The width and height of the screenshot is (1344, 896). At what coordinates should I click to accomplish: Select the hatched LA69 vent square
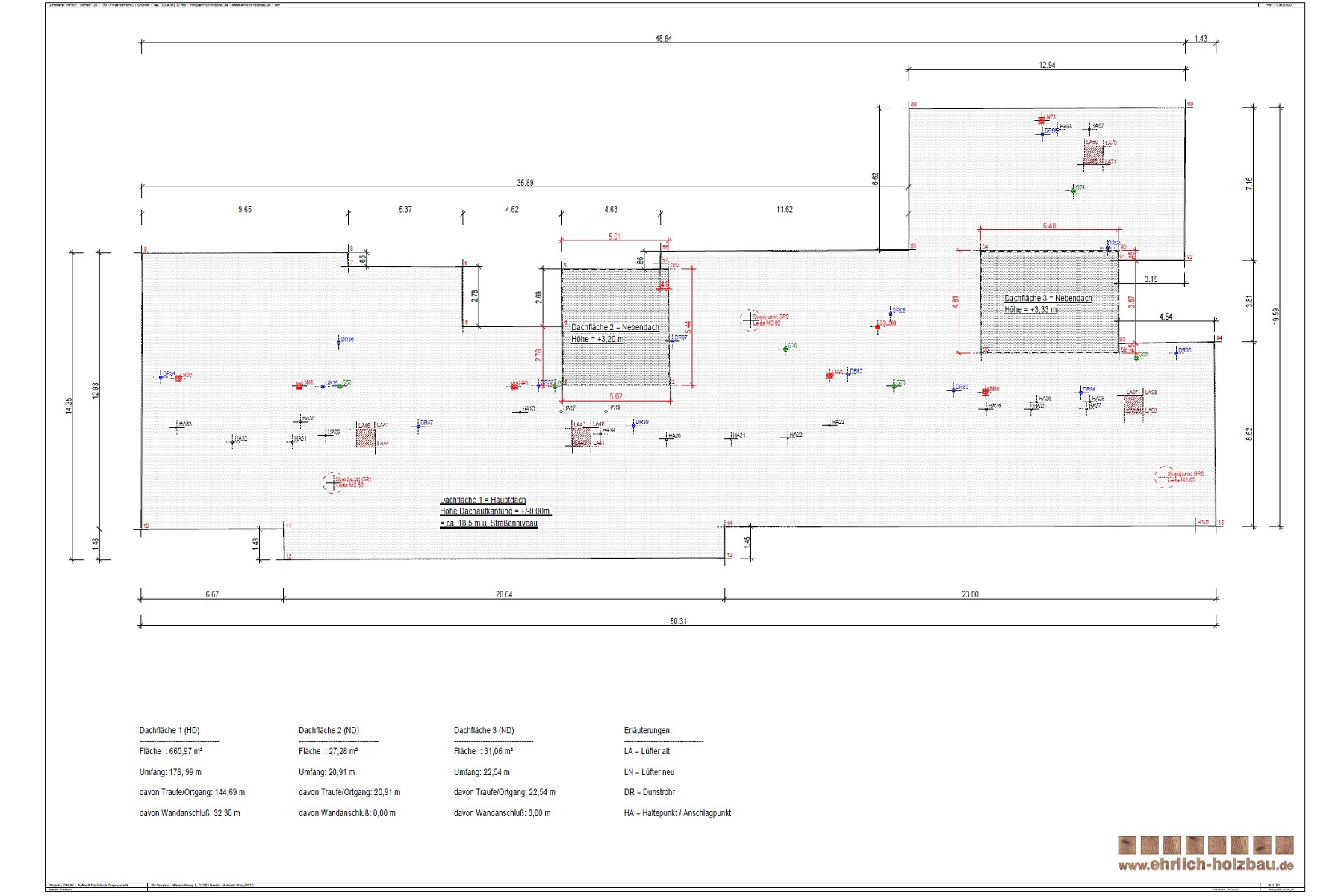coord(1094,155)
